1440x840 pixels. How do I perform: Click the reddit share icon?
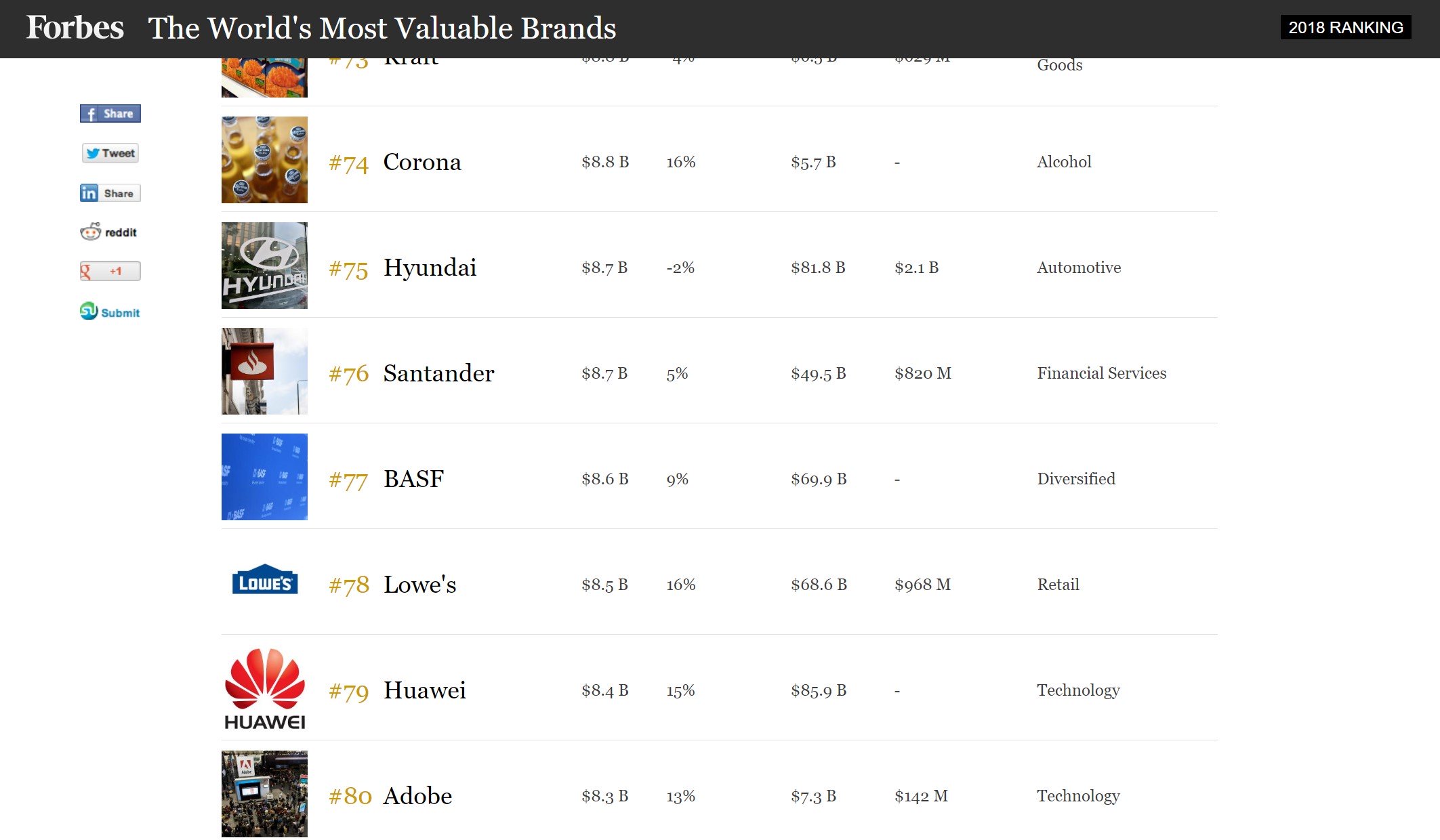(x=108, y=232)
